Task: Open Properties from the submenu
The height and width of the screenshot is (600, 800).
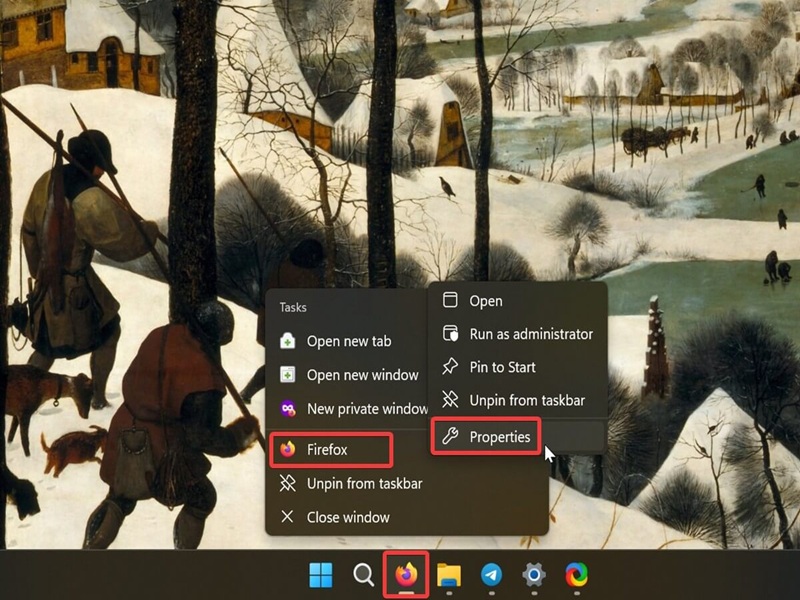Action: (517, 437)
